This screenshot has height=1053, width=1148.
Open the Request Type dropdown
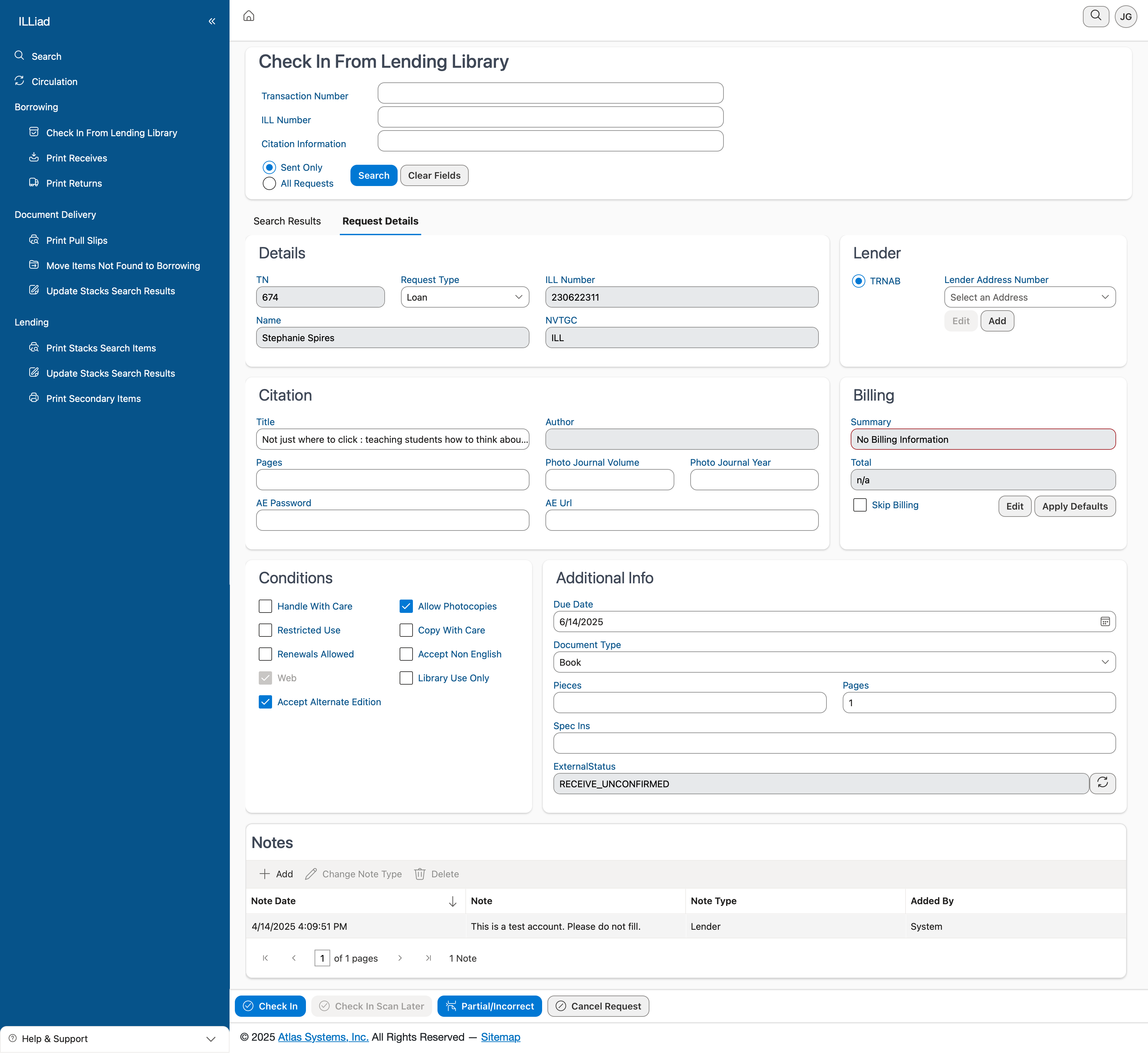tap(464, 297)
